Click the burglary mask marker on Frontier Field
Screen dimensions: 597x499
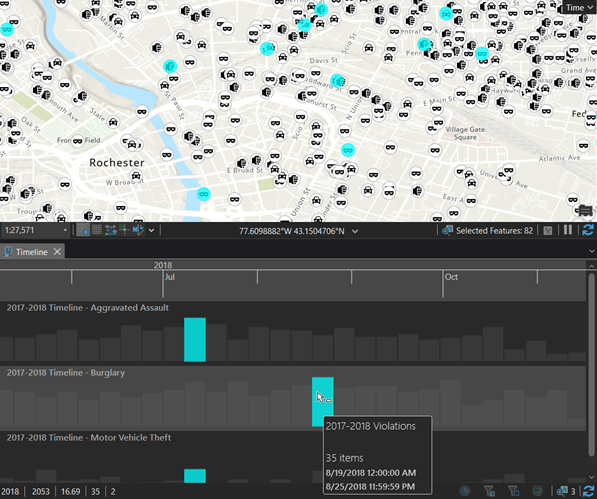click(x=78, y=141)
